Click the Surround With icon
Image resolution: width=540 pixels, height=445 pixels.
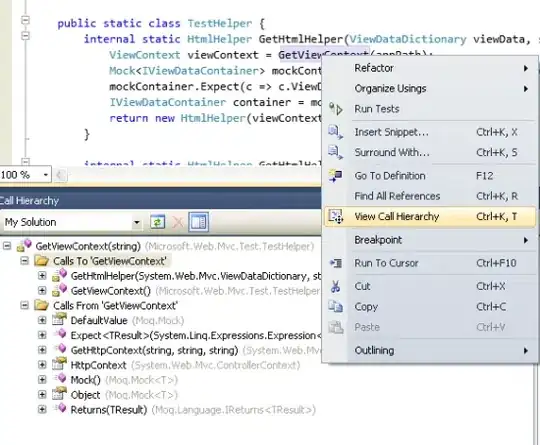point(335,152)
